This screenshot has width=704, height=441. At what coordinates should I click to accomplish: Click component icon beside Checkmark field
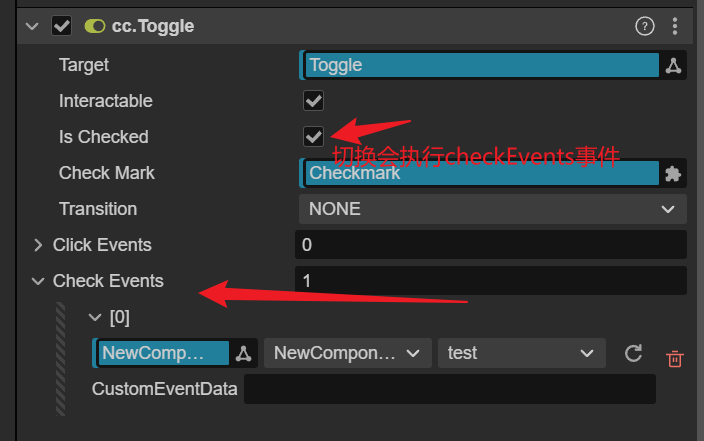coord(673,174)
